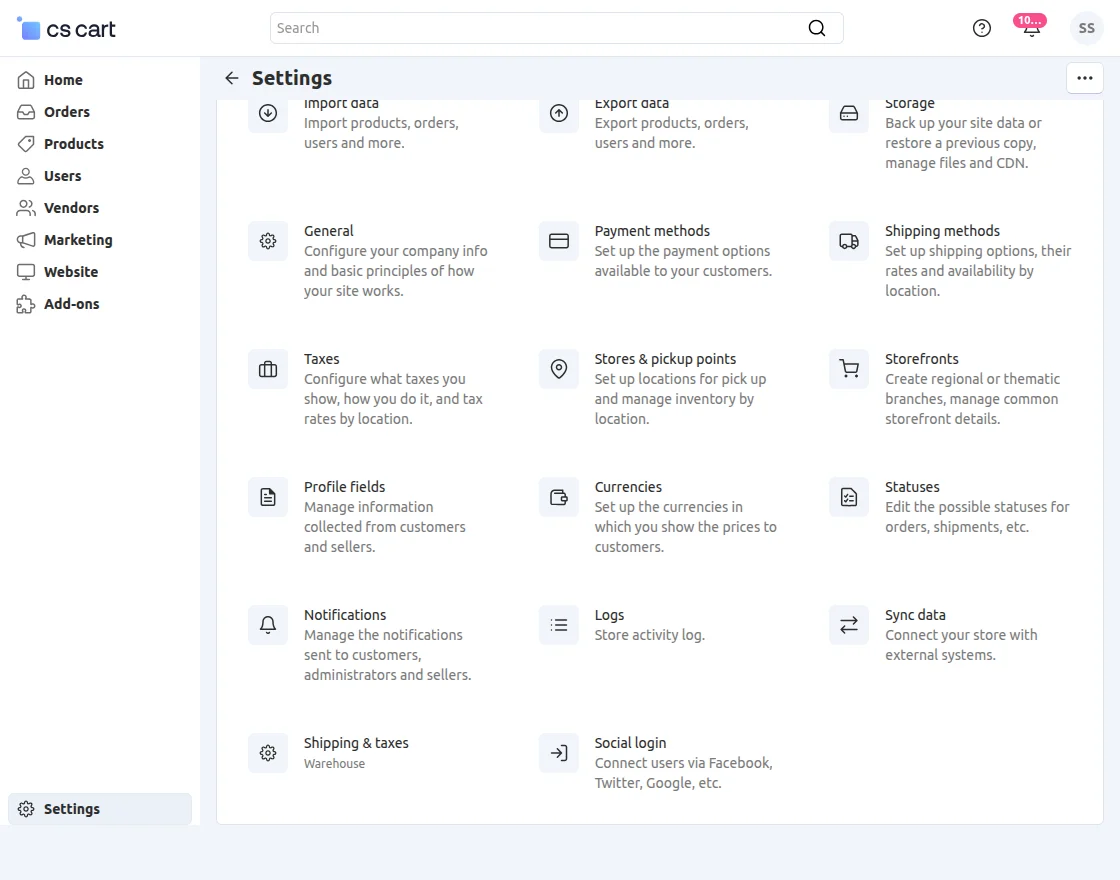Open the Sync data arrows icon
This screenshot has height=880, width=1120.
(848, 625)
